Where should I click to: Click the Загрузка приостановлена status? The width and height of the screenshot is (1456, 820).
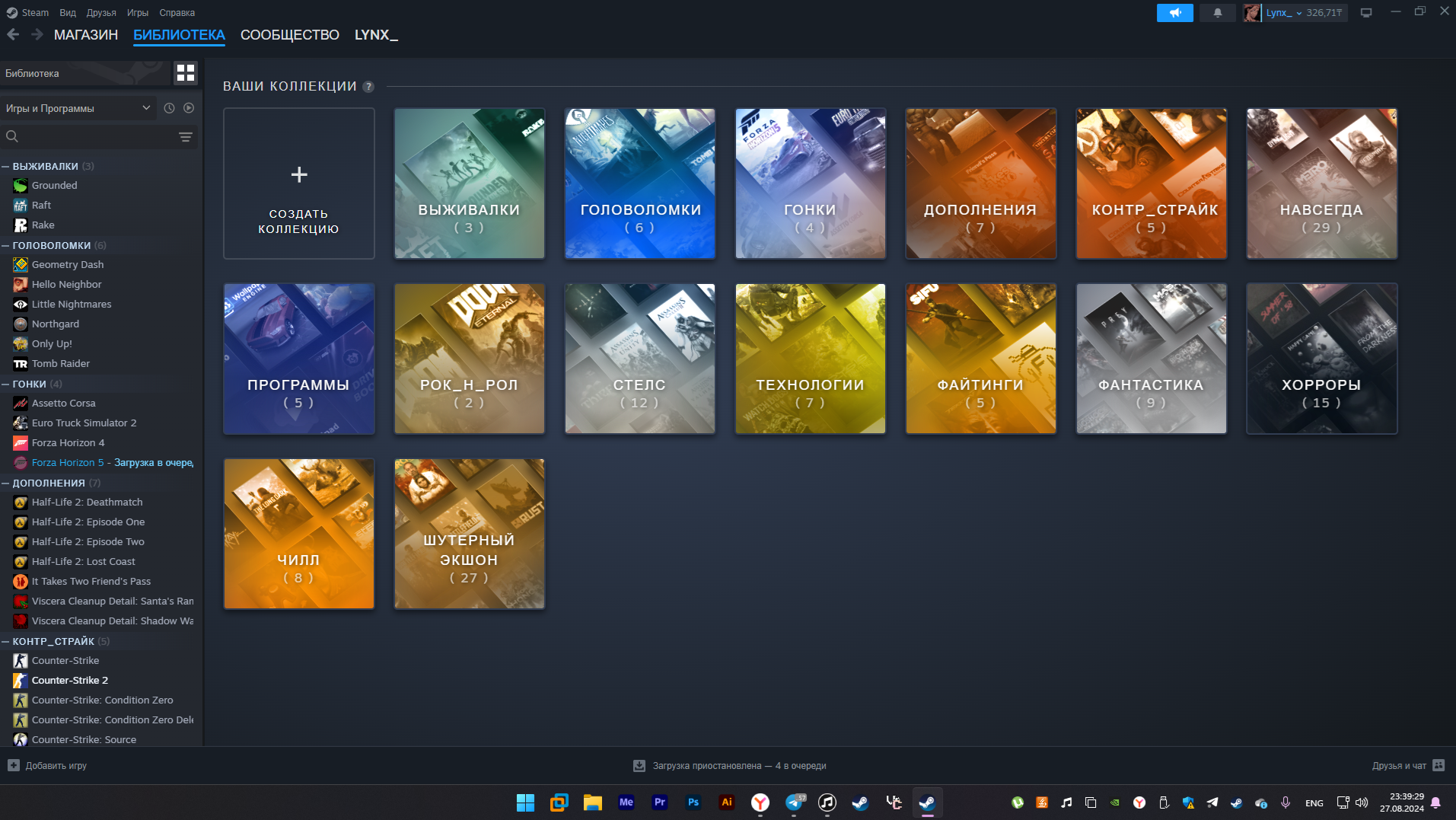tap(739, 765)
